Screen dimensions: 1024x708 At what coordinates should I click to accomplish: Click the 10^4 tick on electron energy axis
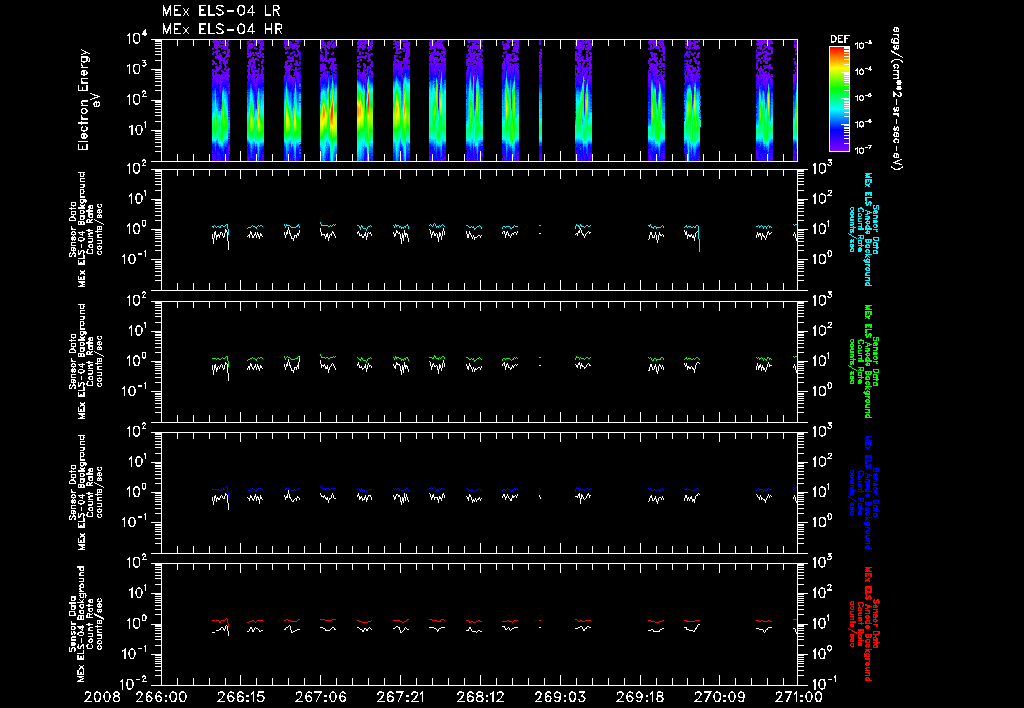[x=137, y=39]
